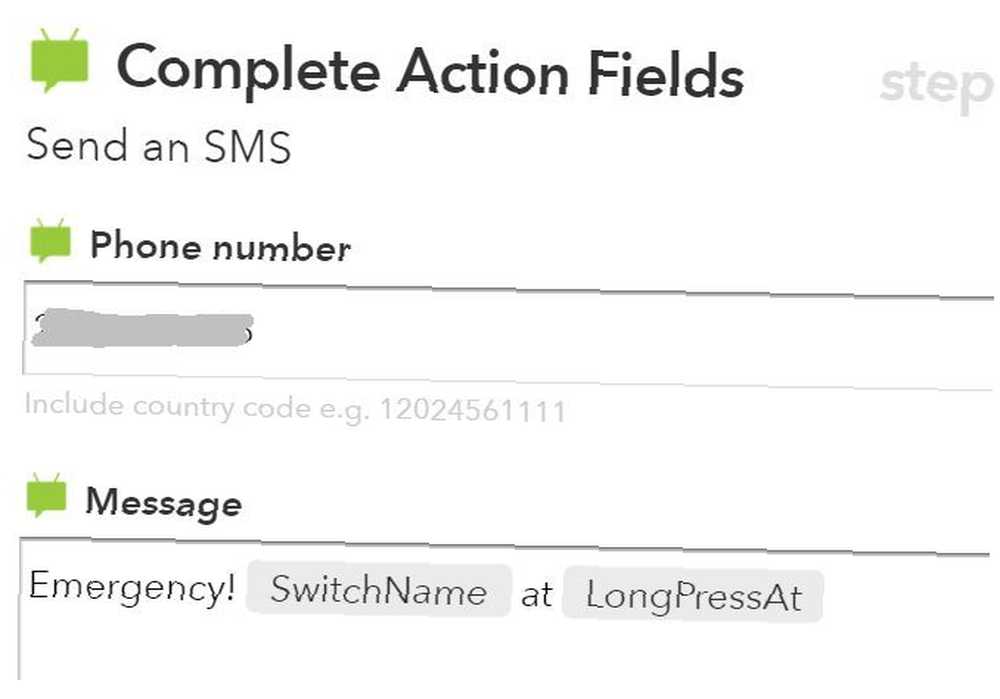Click the Send an SMS subtitle
This screenshot has height=699, width=1000.
[x=159, y=145]
